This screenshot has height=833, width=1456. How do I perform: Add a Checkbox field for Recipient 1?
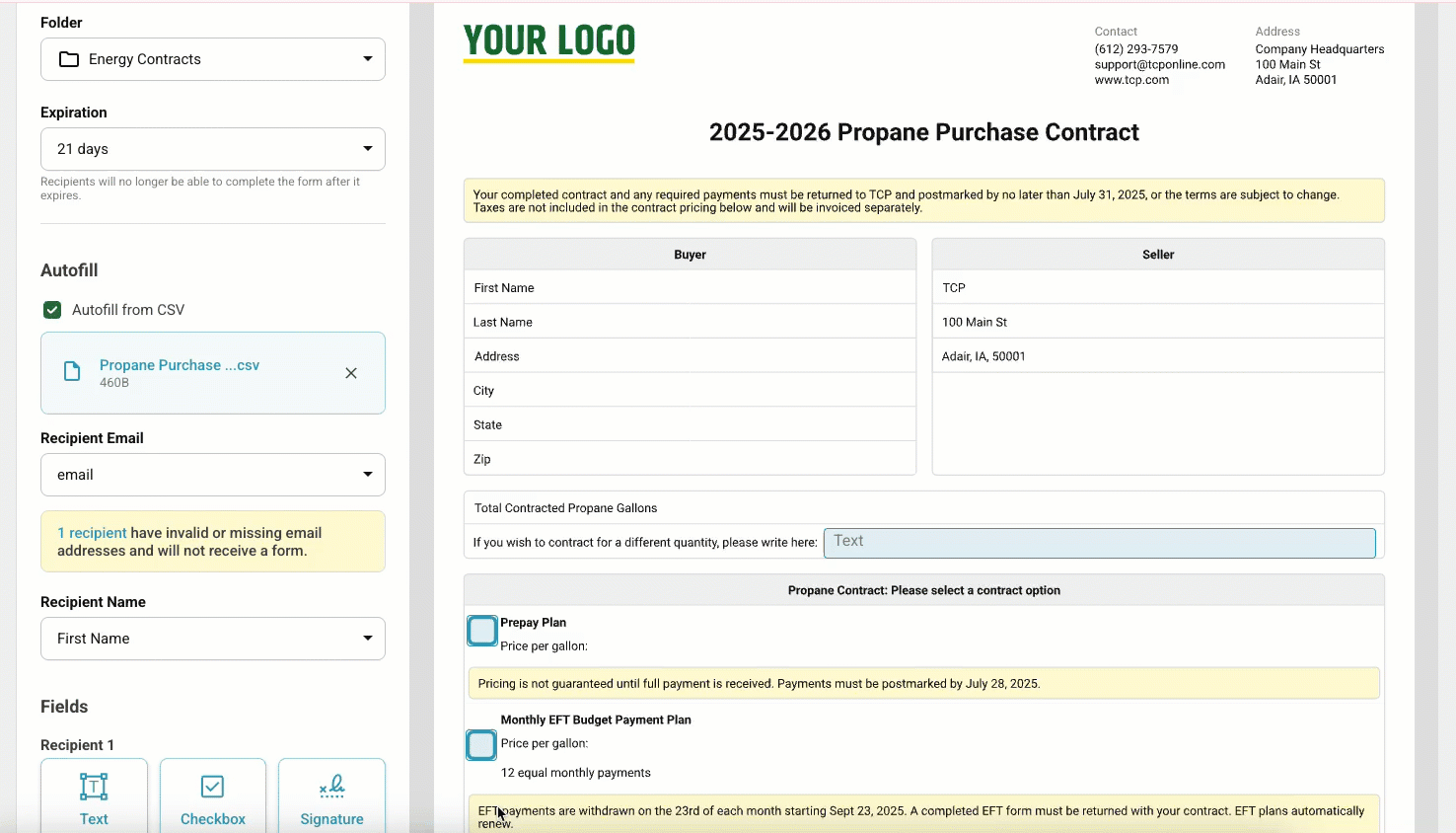click(213, 796)
